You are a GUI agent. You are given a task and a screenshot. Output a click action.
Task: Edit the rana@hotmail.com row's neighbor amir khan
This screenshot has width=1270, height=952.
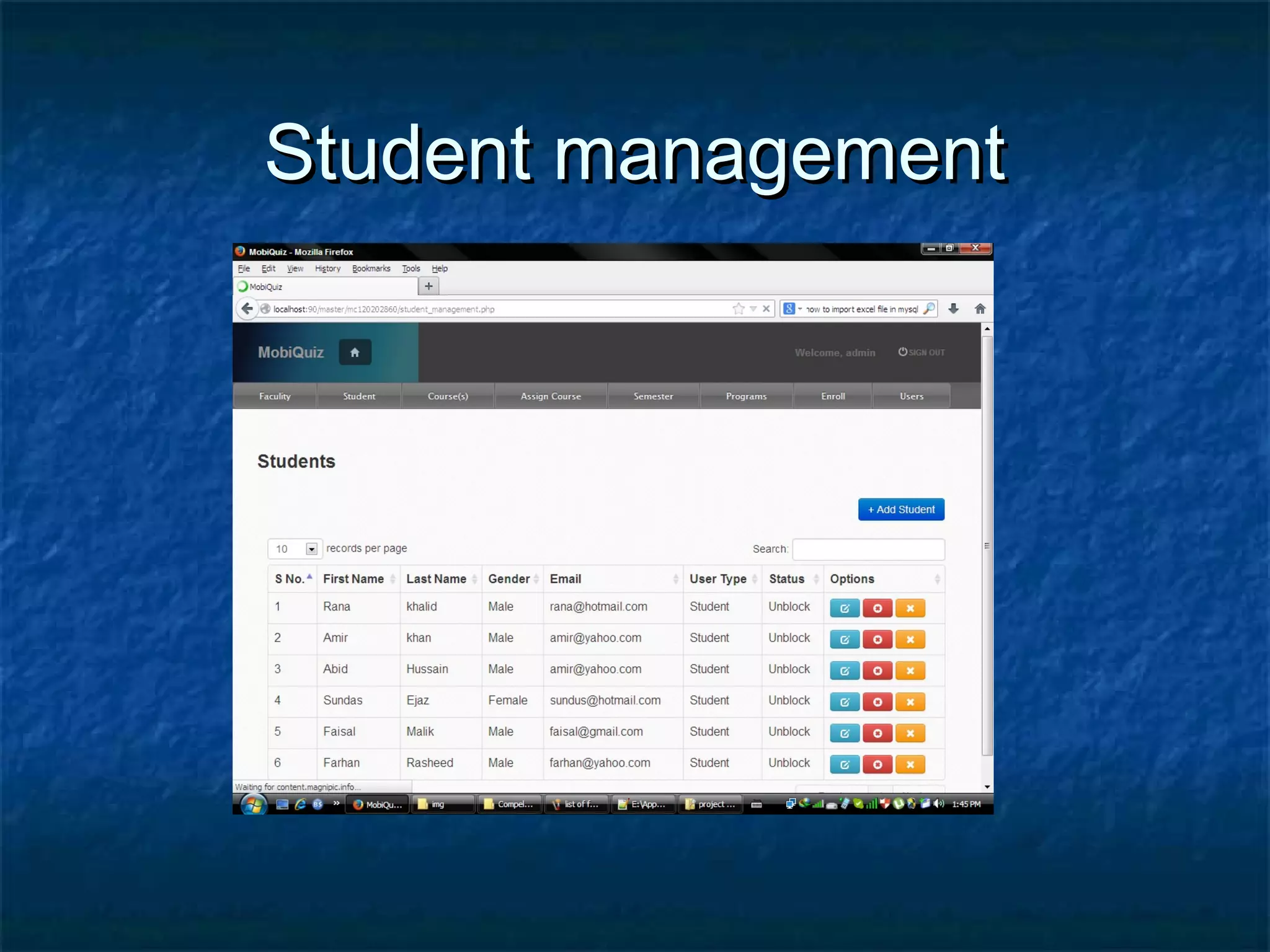pyautogui.click(x=845, y=639)
